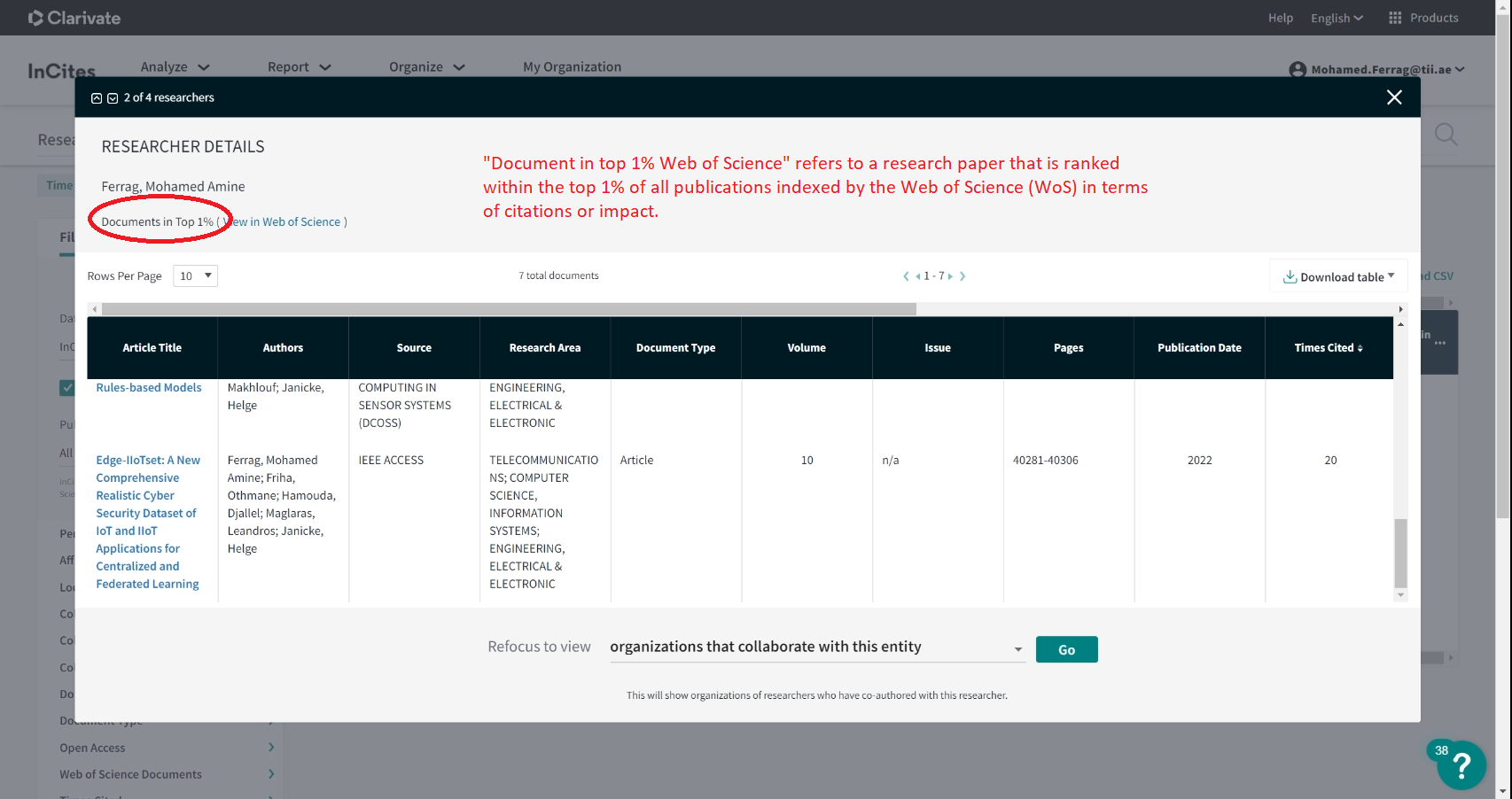Viewport: 1512px width, 799px height.
Task: Click the last page chevron in pagination
Action: click(x=963, y=276)
